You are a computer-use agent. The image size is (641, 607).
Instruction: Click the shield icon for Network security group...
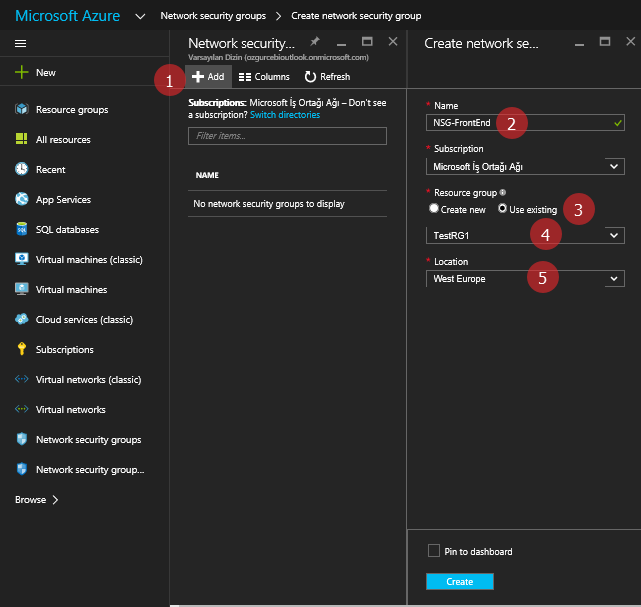[22, 469]
